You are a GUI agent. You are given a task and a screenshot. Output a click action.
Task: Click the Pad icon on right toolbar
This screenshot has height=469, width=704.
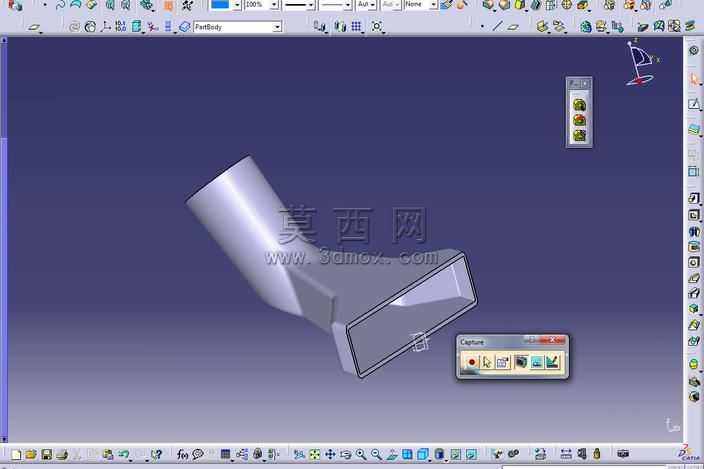pyautogui.click(x=694, y=198)
